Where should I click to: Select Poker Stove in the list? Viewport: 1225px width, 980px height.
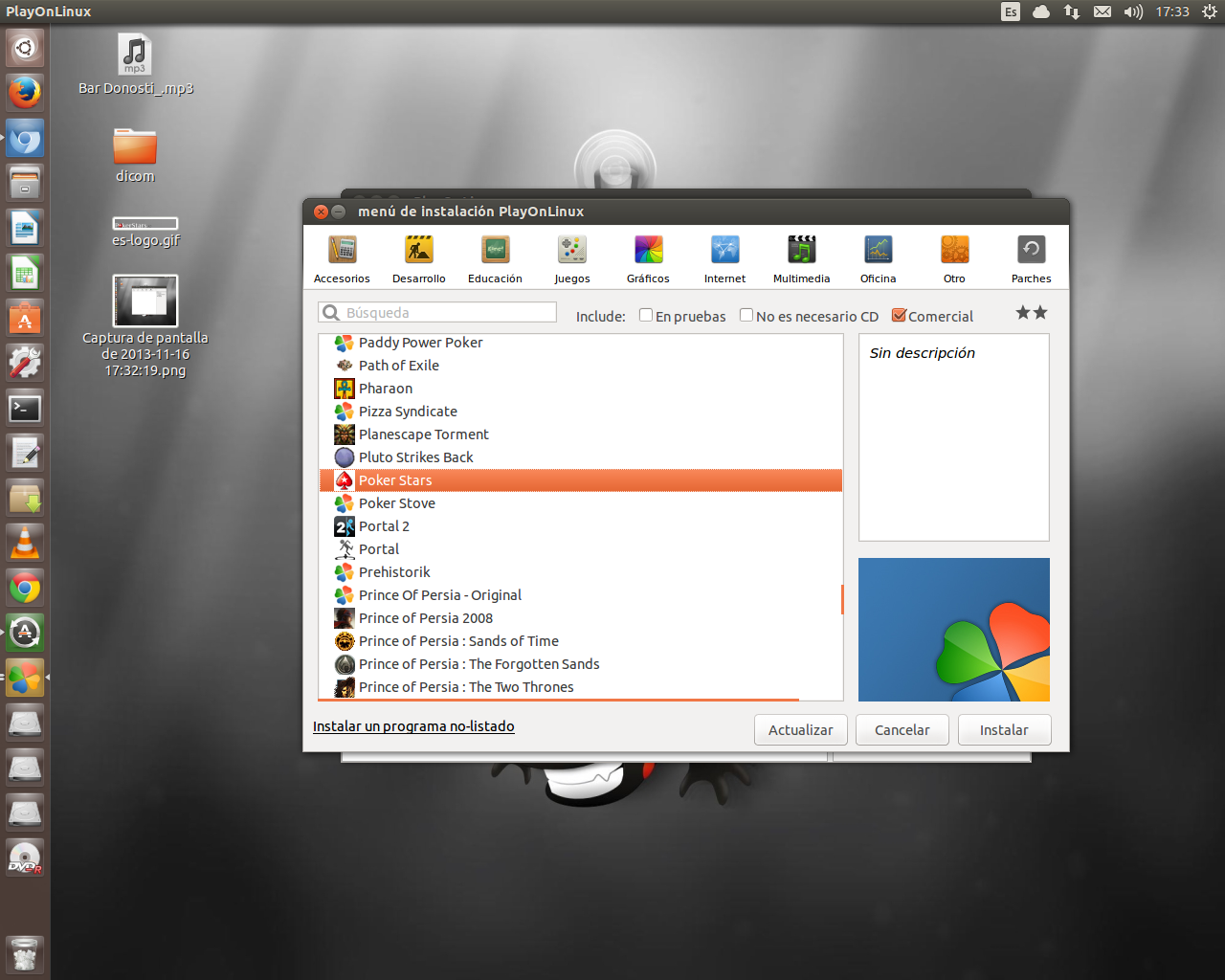pyautogui.click(x=580, y=503)
